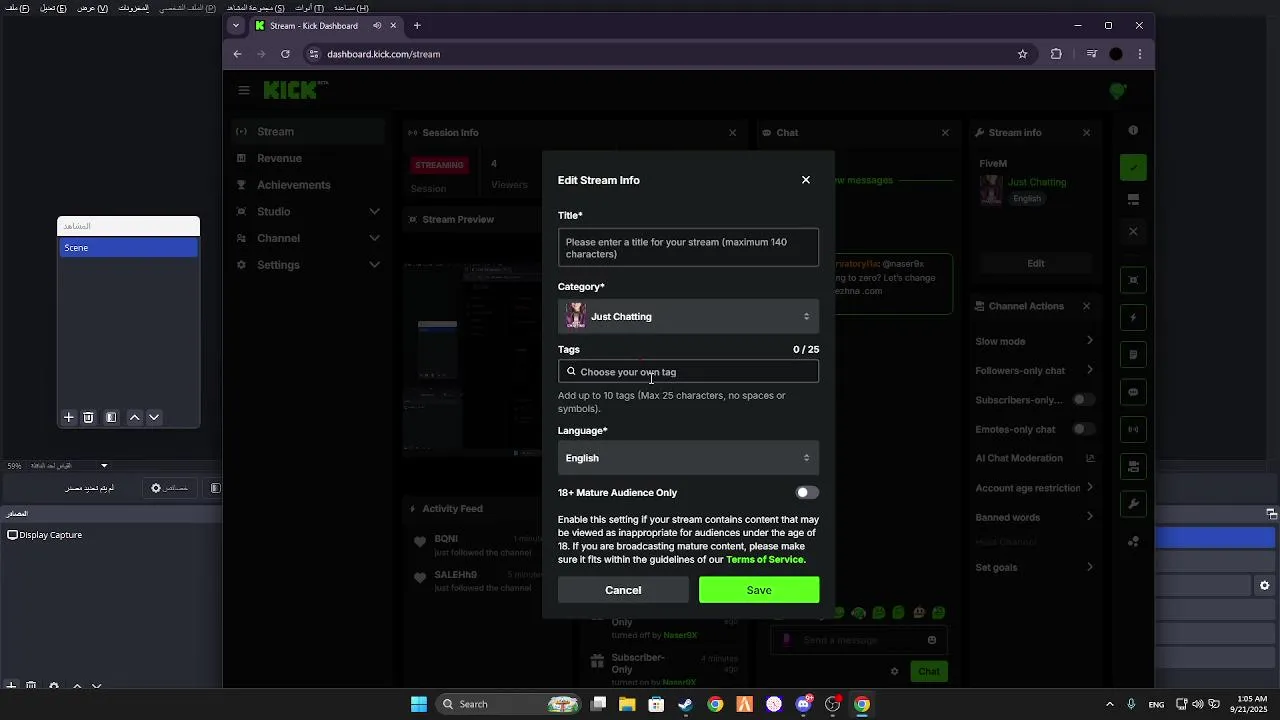Screen dimensions: 1280x720
Task: Click the green Chat send button
Action: point(930,671)
